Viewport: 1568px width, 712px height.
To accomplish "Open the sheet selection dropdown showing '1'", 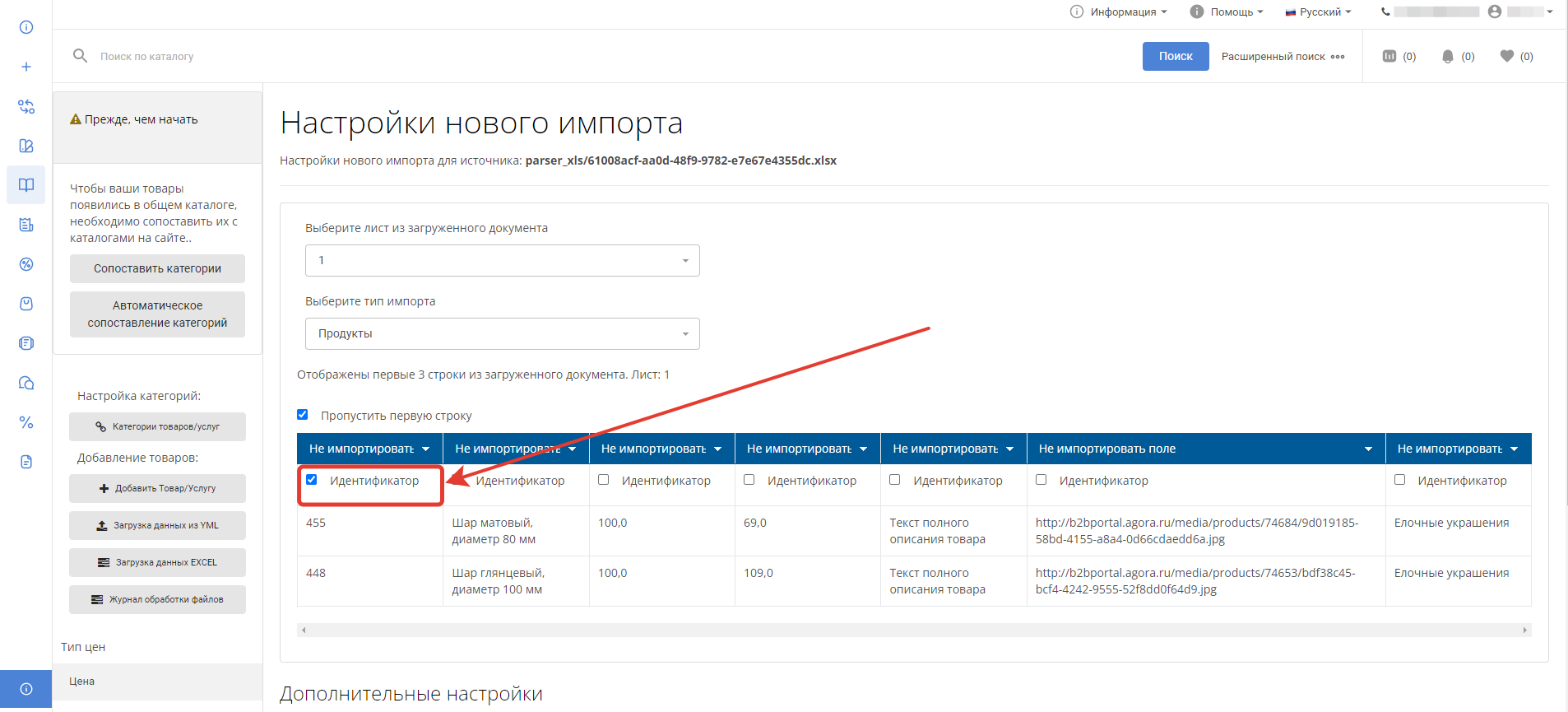I will (502, 260).
